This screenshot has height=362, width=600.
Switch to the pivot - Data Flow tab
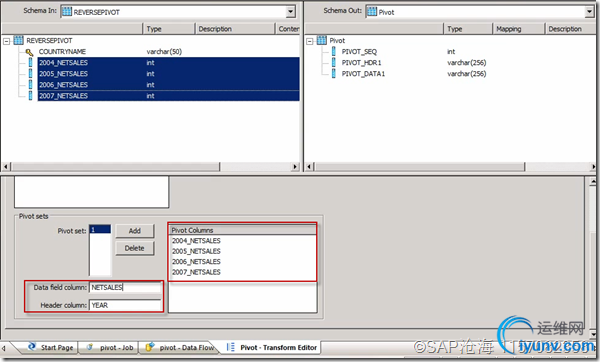[180, 347]
